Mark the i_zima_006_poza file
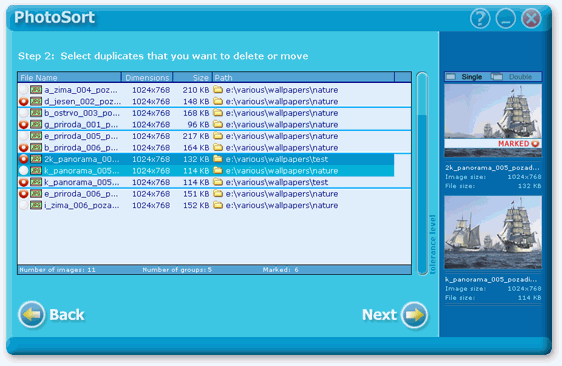Image resolution: width=562 pixels, height=366 pixels. point(24,205)
